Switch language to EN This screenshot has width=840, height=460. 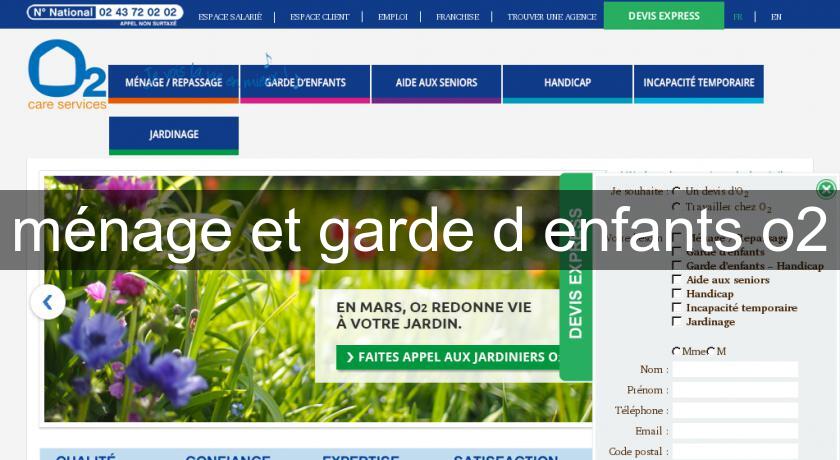[776, 17]
